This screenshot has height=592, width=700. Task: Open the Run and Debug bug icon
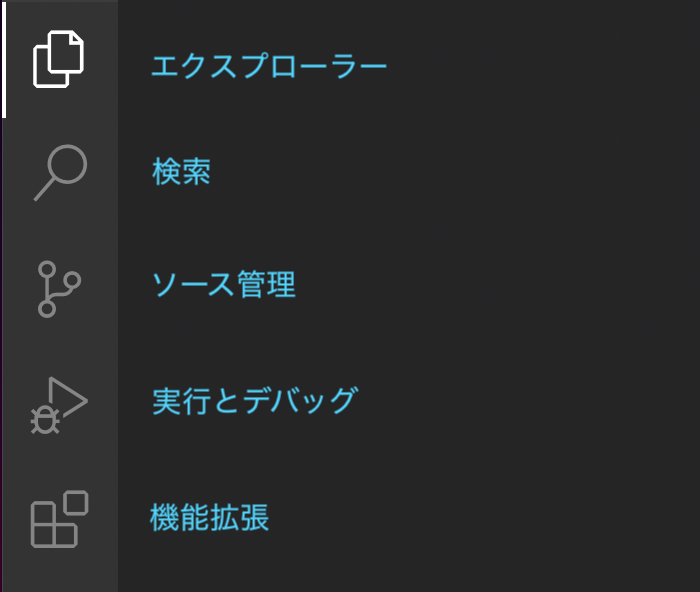59,405
